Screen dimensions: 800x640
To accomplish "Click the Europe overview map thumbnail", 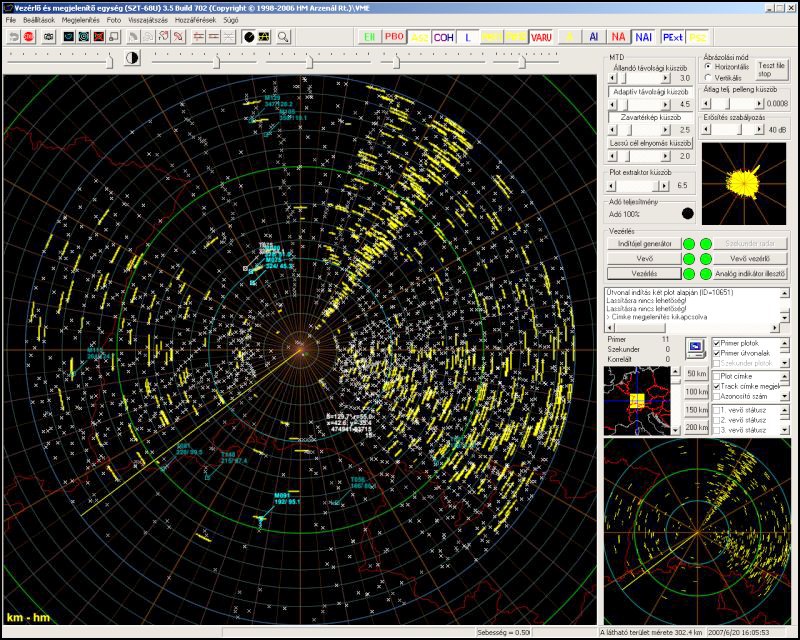I will pos(638,400).
